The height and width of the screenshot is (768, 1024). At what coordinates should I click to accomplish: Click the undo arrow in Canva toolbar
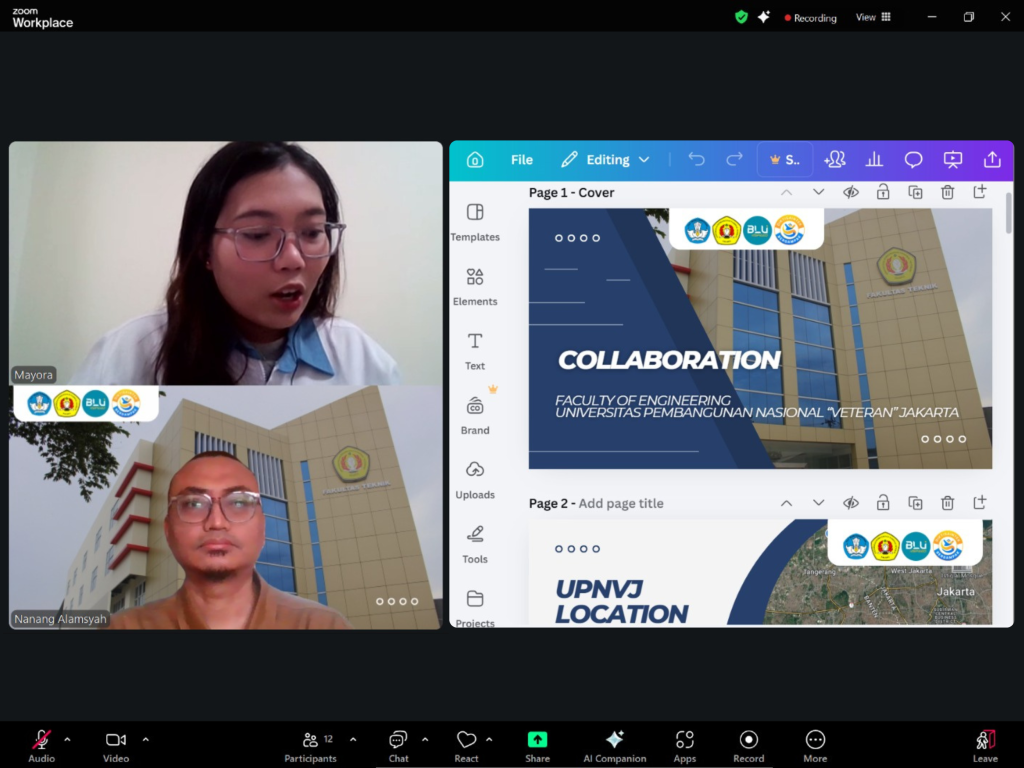pyautogui.click(x=697, y=160)
